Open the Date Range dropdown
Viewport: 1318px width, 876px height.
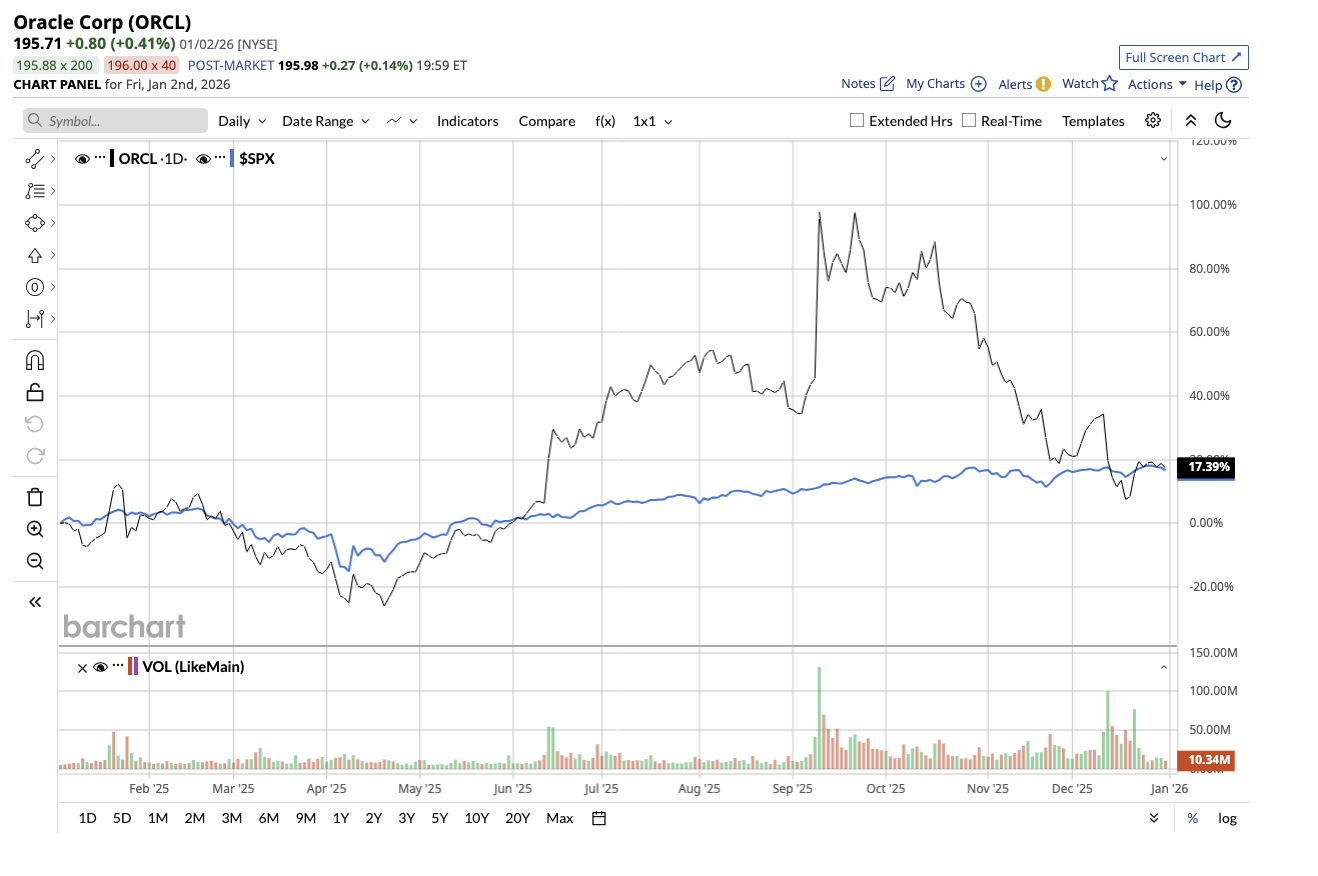326,121
